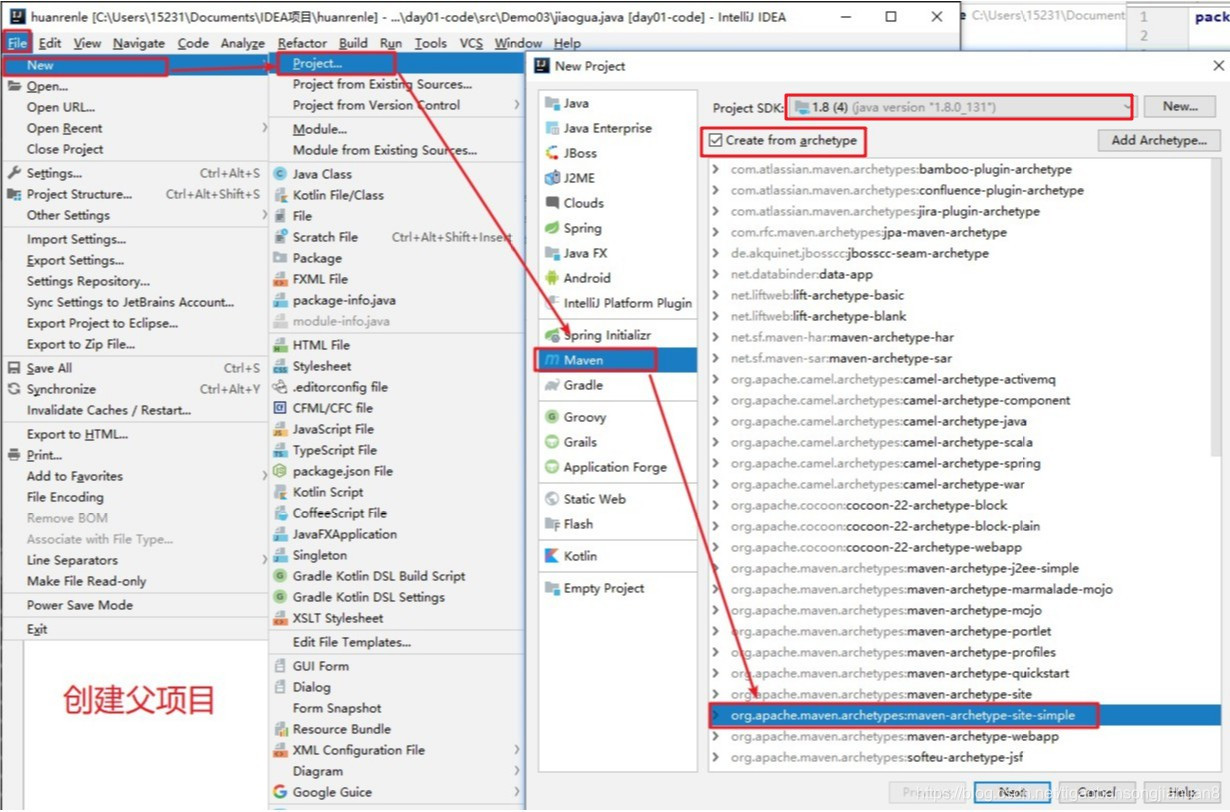Click the Cancel button
The width and height of the screenshot is (1230, 812).
coord(1096,792)
